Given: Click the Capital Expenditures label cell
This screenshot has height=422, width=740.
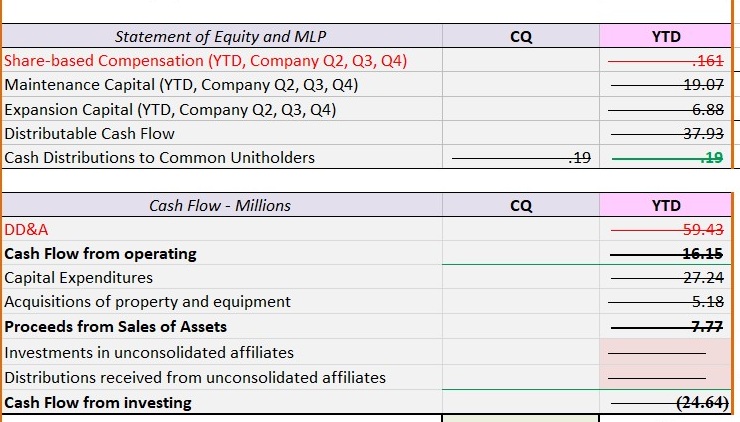Looking at the screenshot, I should point(80,277).
